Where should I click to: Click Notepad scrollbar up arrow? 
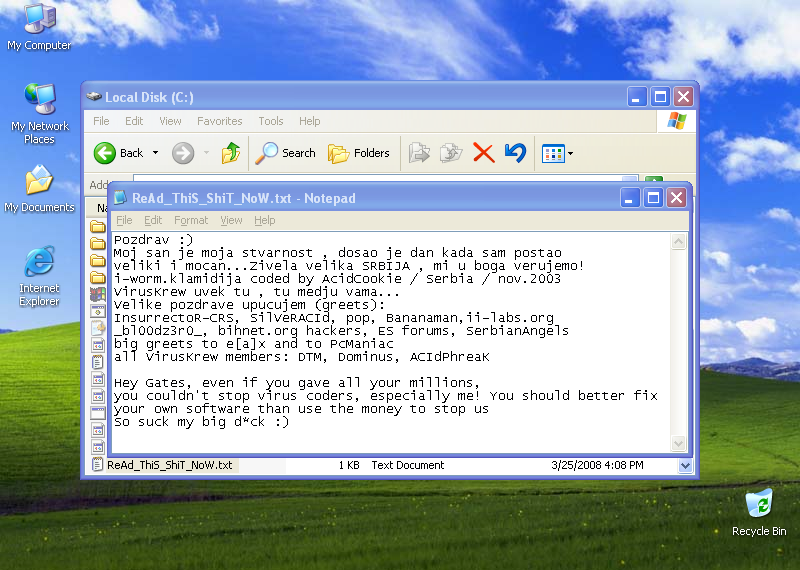pos(678,241)
